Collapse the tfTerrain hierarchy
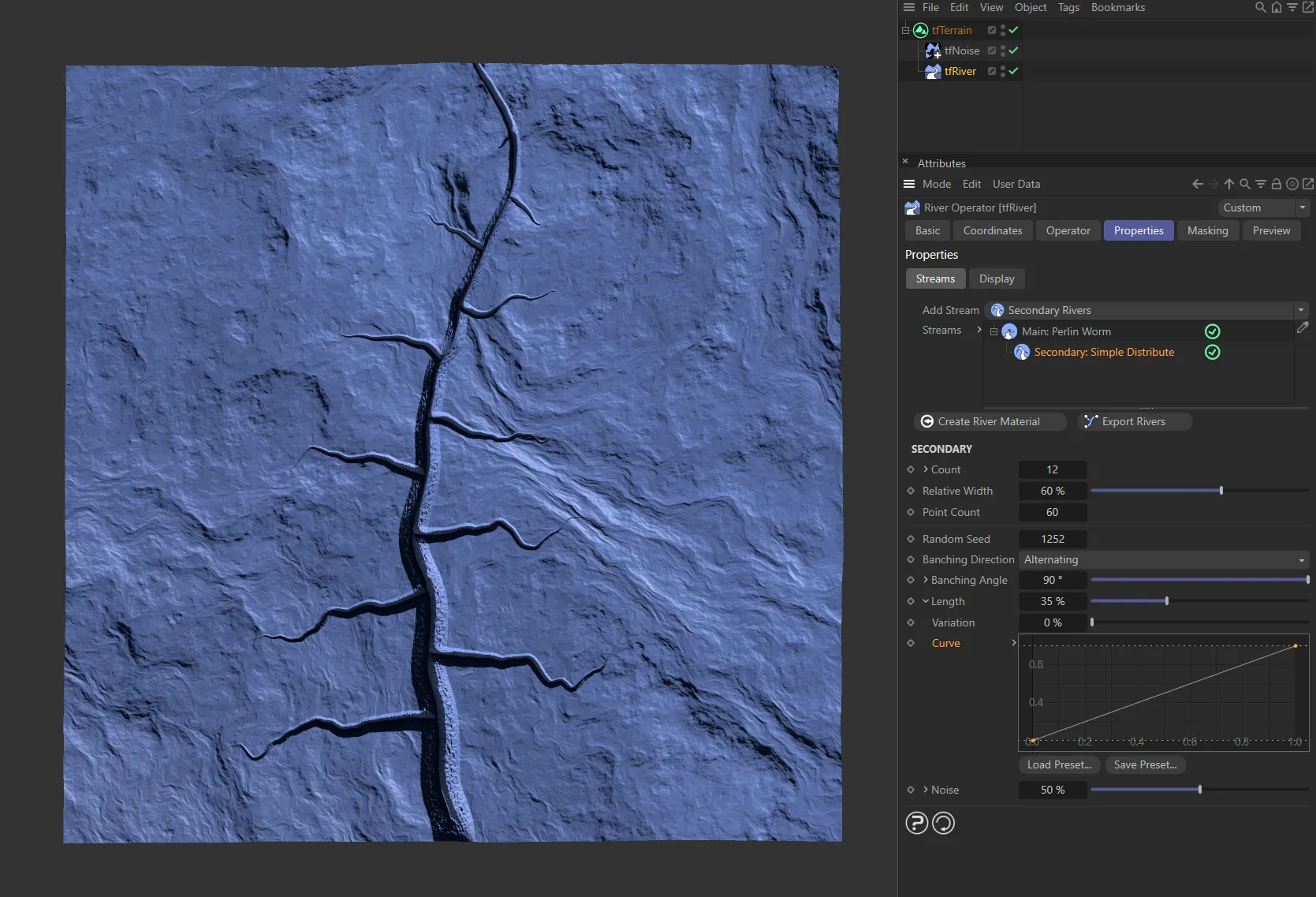 coord(904,30)
